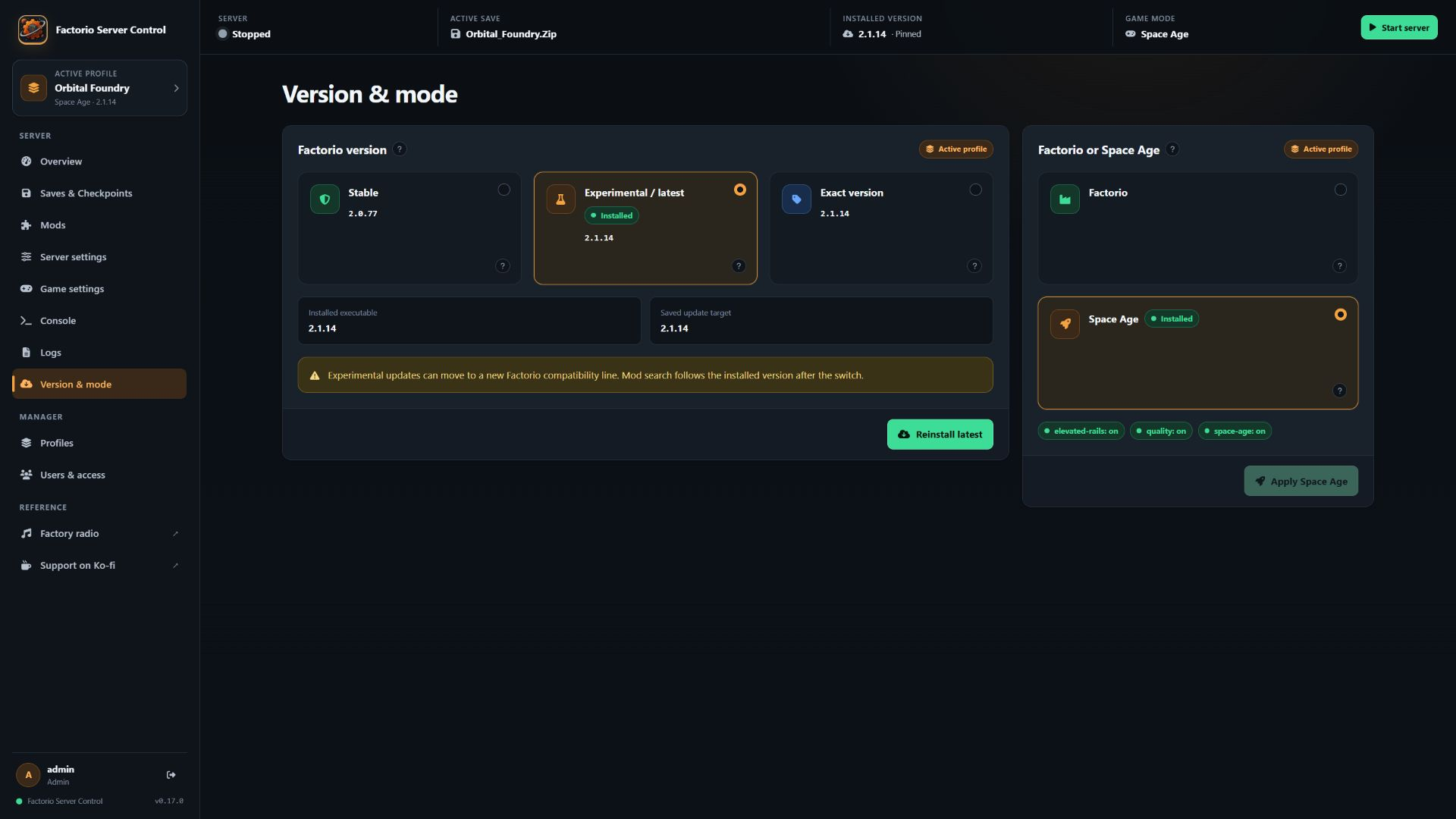
Task: Click the Saved update target 2.1.14 field
Action: point(821,321)
